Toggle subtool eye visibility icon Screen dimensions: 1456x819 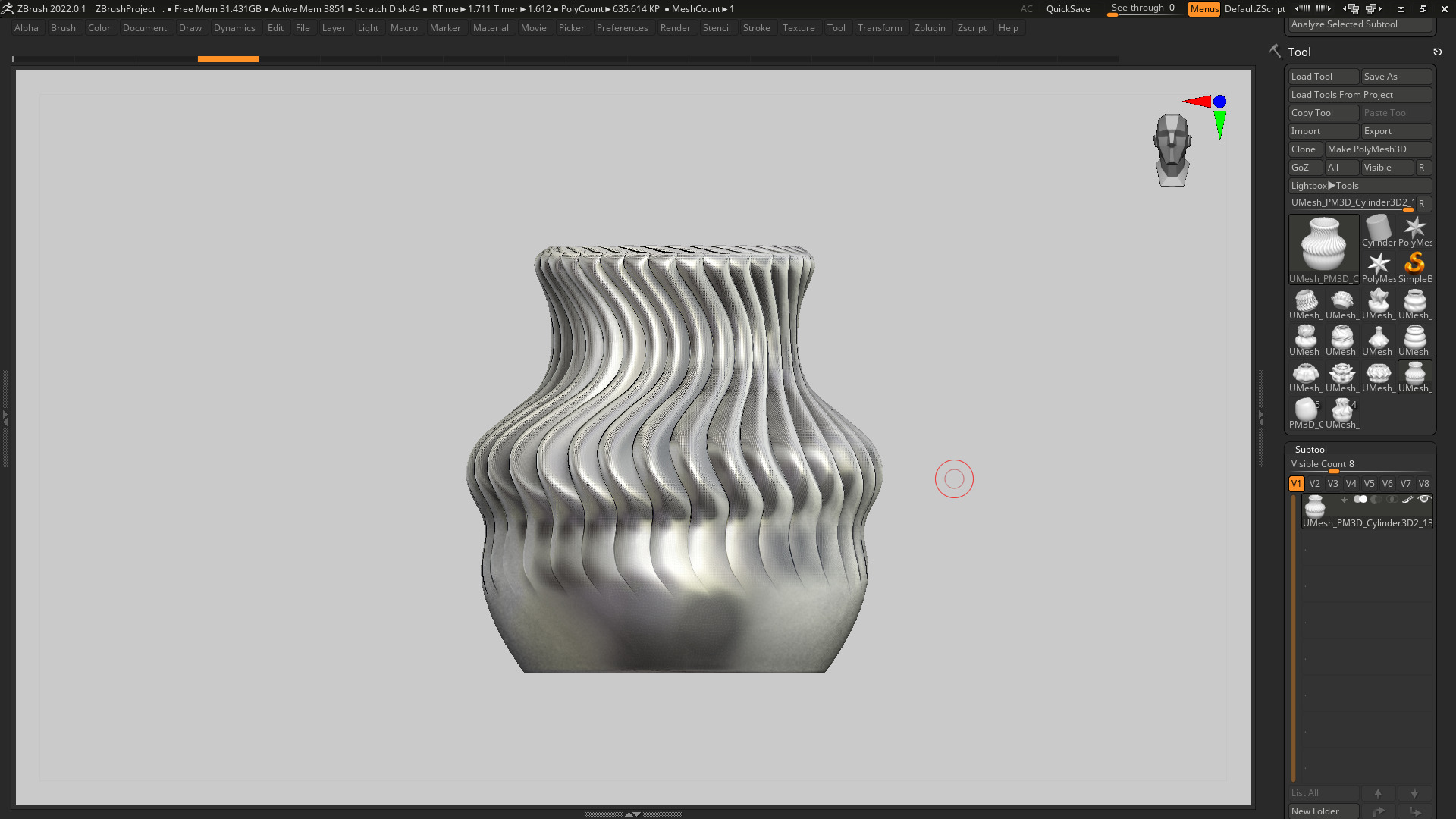point(1424,499)
